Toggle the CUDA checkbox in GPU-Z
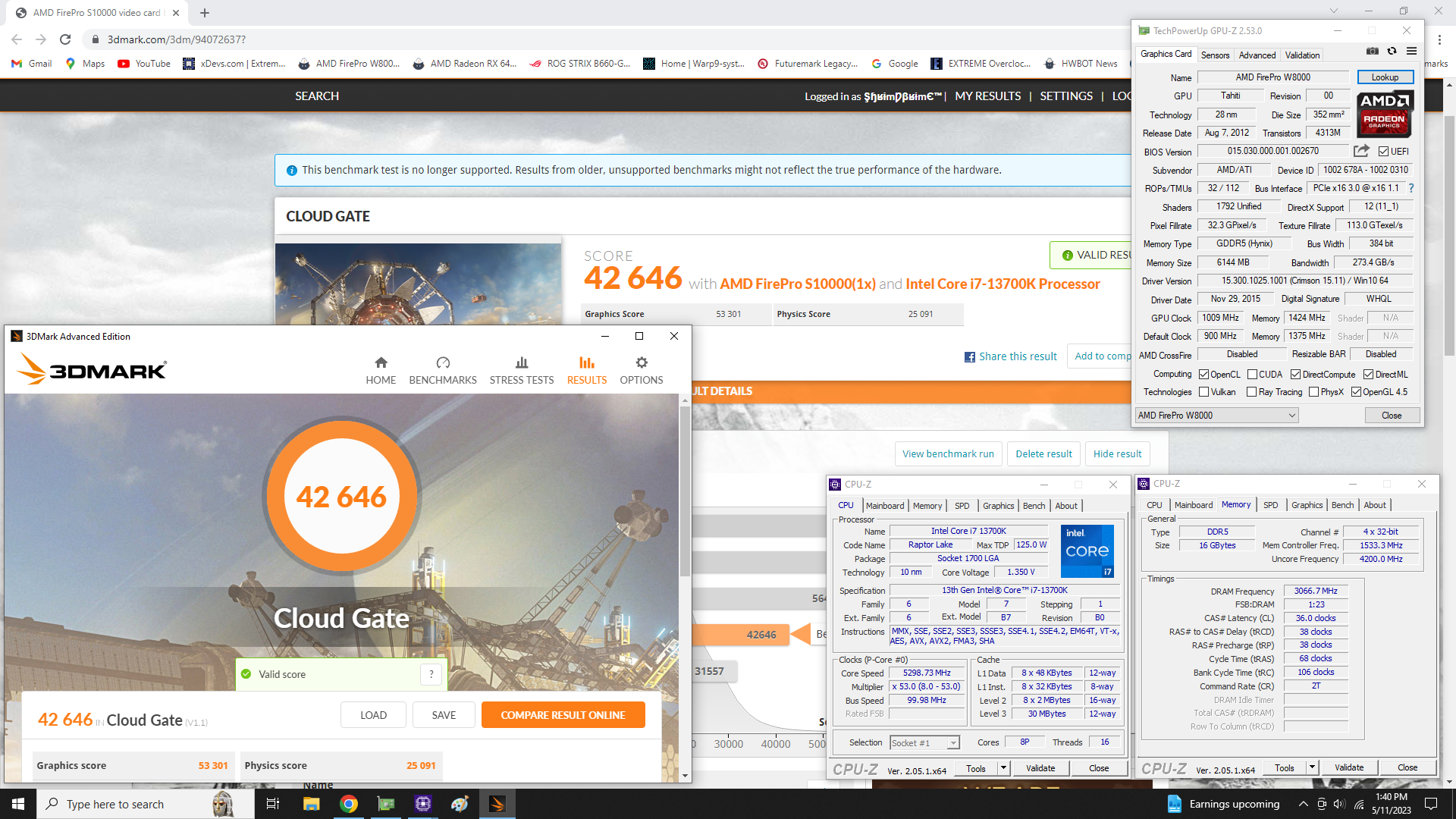Image resolution: width=1456 pixels, height=819 pixels. [x=1252, y=375]
